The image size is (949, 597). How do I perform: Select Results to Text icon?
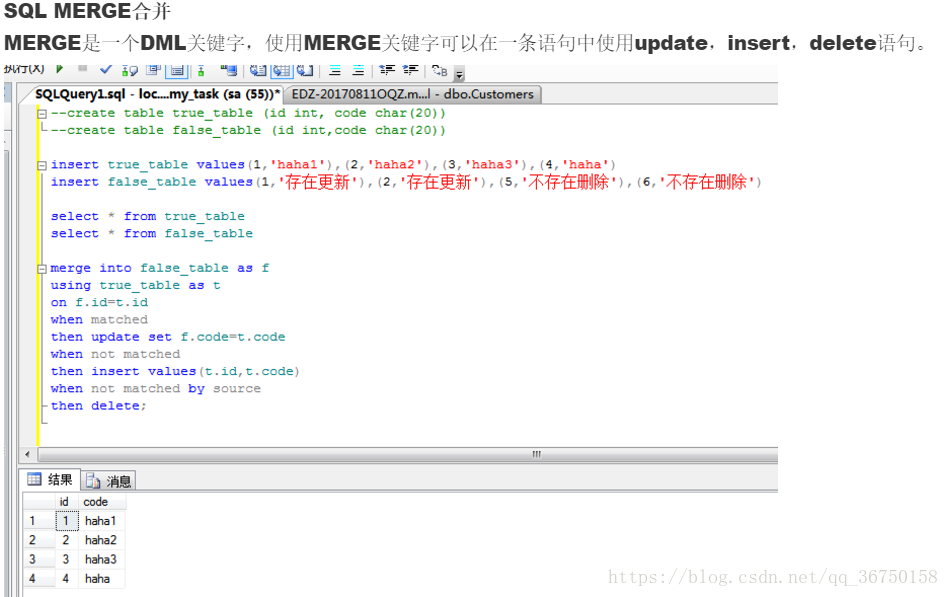[258, 71]
